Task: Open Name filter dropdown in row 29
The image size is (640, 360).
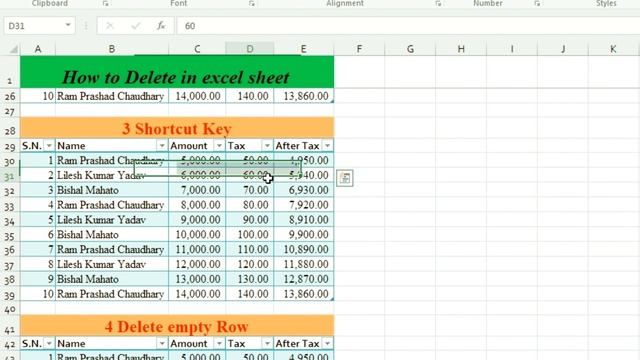Action: [x=162, y=146]
